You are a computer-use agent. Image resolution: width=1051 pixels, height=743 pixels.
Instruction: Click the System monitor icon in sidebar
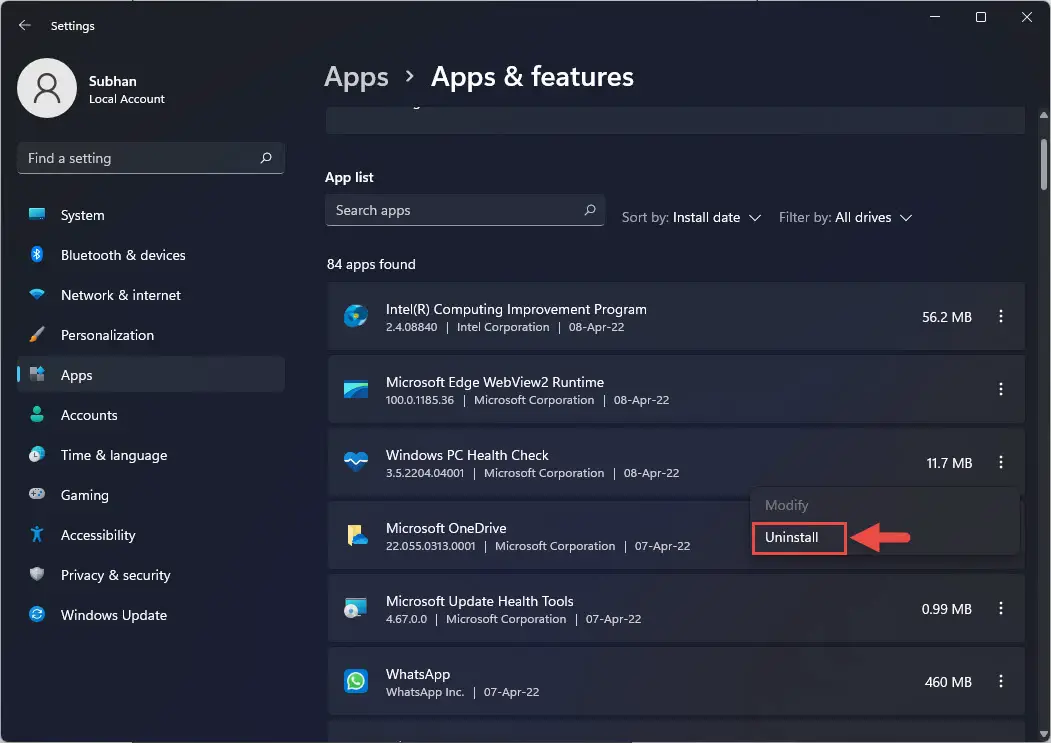pos(37,215)
